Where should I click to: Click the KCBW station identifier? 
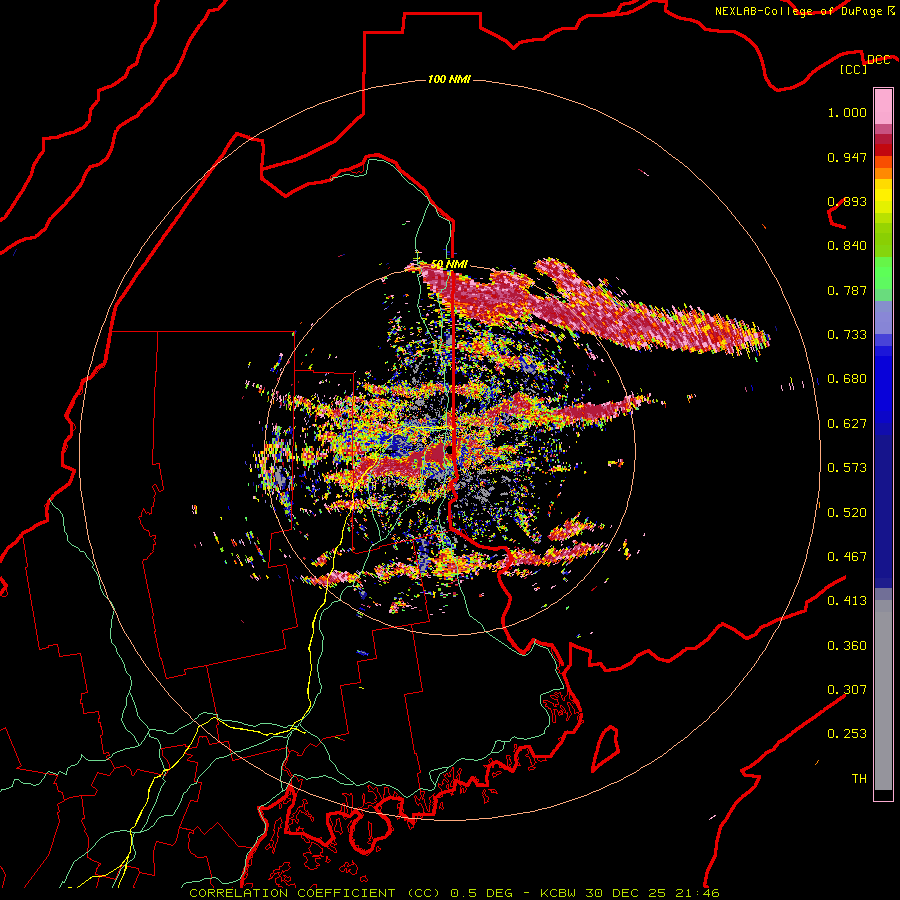point(560,893)
